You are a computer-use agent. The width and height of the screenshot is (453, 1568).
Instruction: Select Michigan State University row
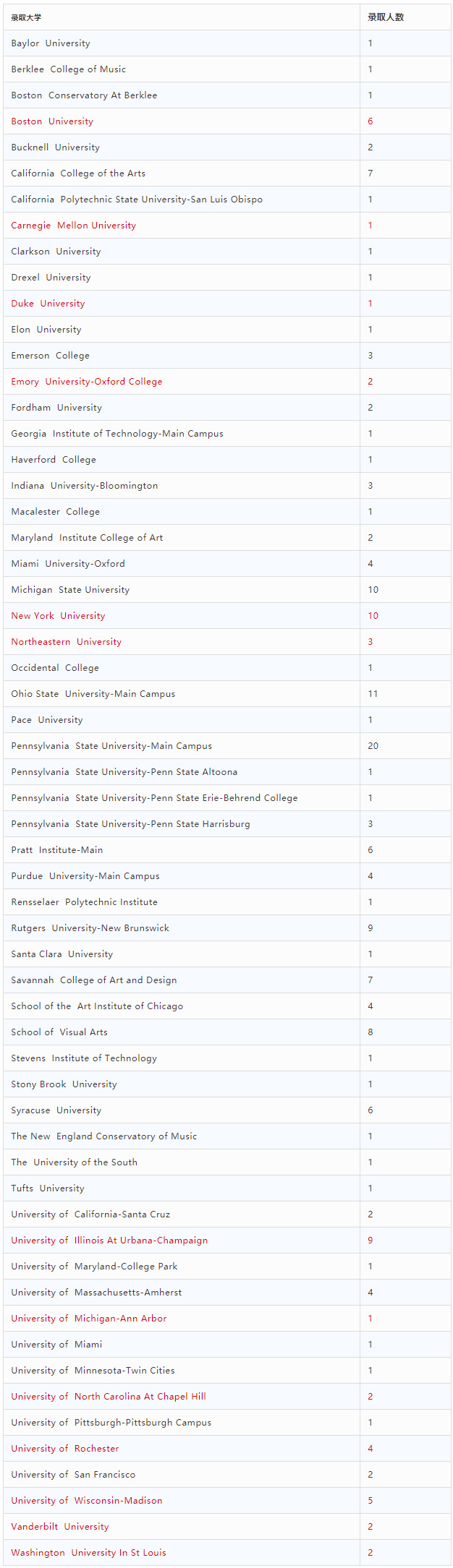point(226,590)
